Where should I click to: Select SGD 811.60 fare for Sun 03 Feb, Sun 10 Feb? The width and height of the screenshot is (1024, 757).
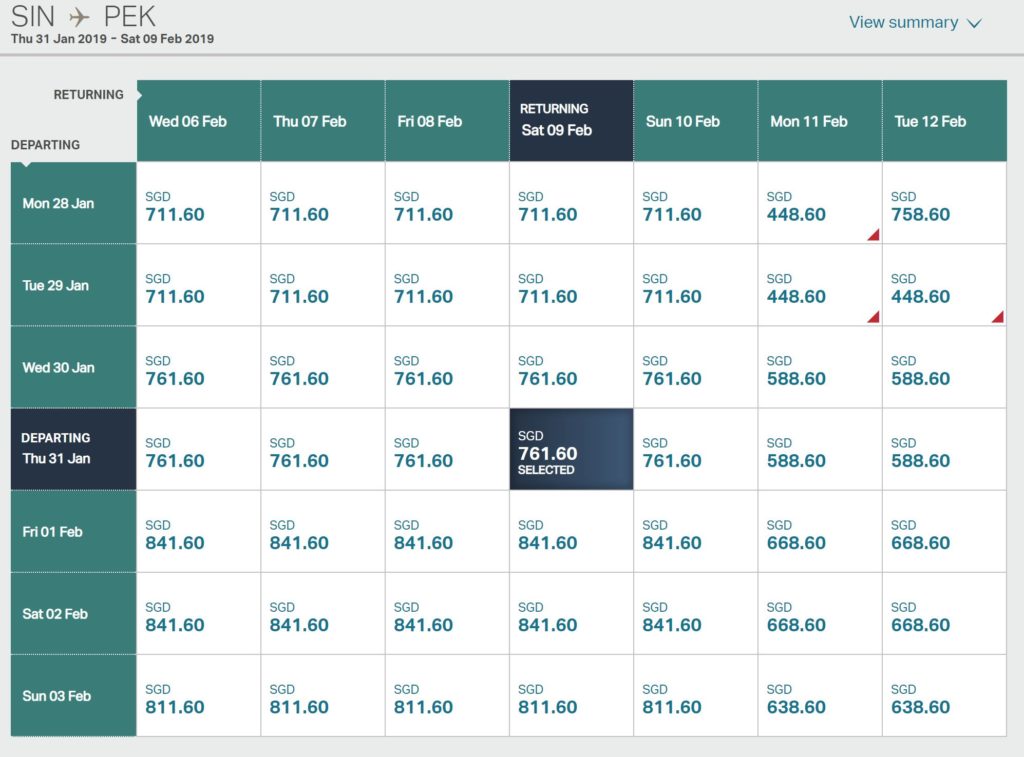pyautogui.click(x=695, y=696)
